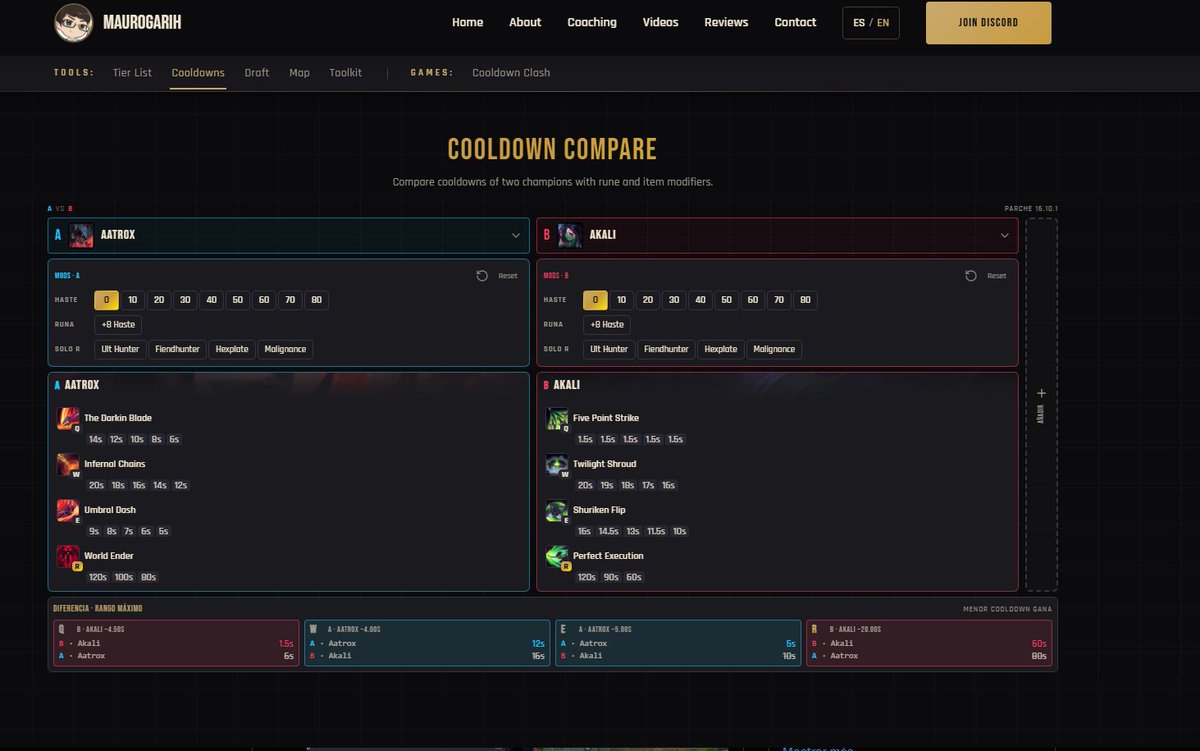Click Aatrox portrait in champion A selector
This screenshot has width=1200, height=751.
point(81,235)
